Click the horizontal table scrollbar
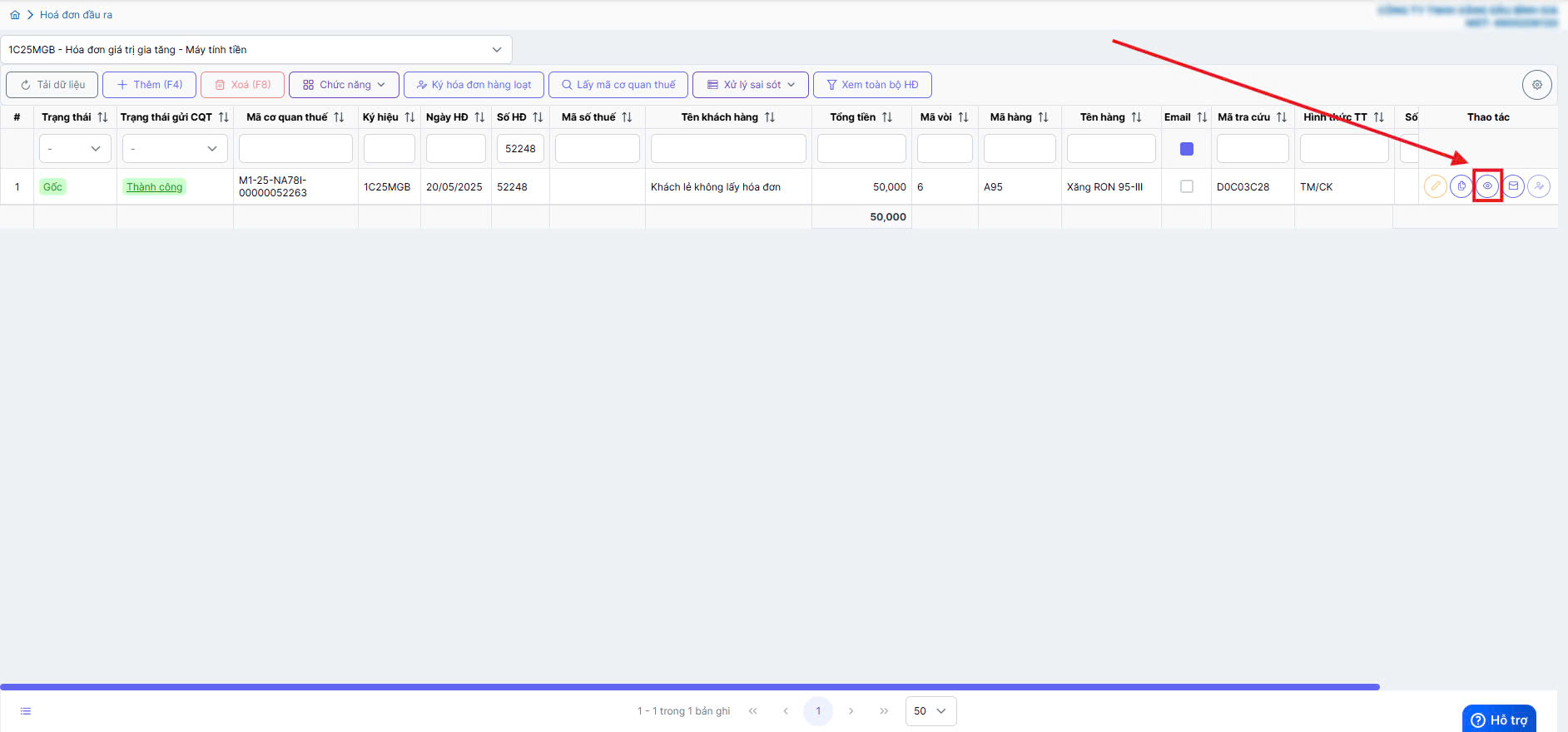This screenshot has height=732, width=1568. (690, 687)
